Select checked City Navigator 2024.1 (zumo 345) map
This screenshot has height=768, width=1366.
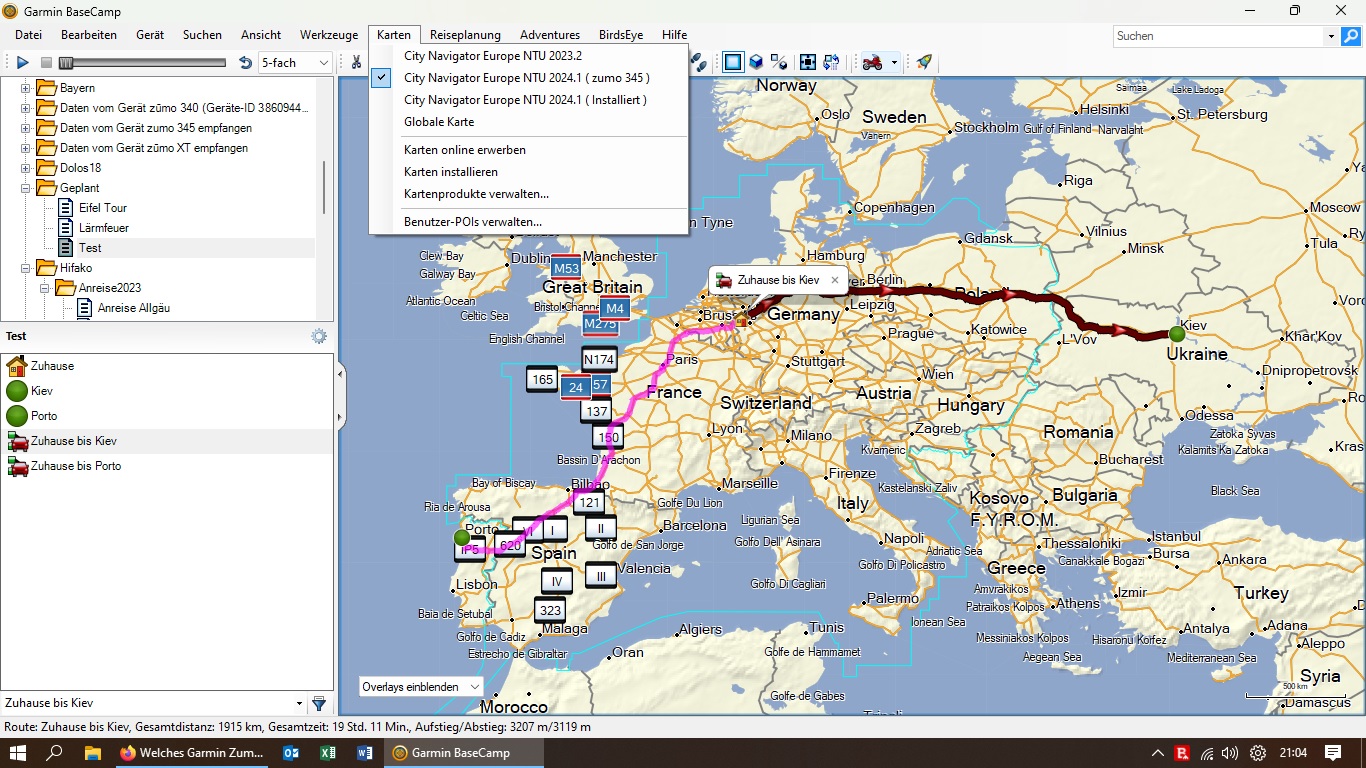coord(526,78)
